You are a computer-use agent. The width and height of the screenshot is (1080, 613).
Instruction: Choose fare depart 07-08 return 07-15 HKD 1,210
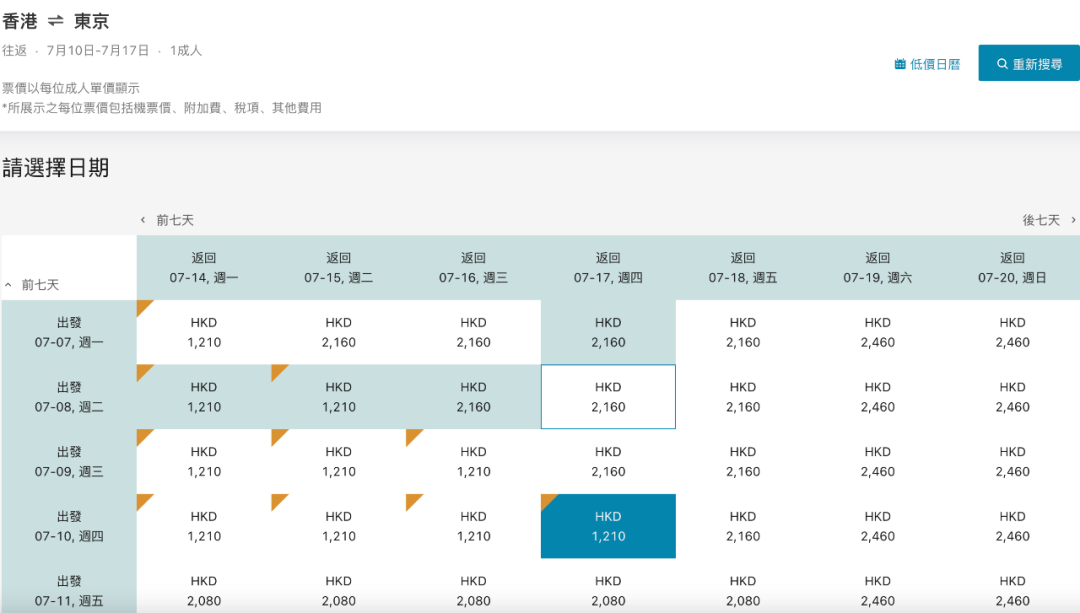tap(339, 397)
